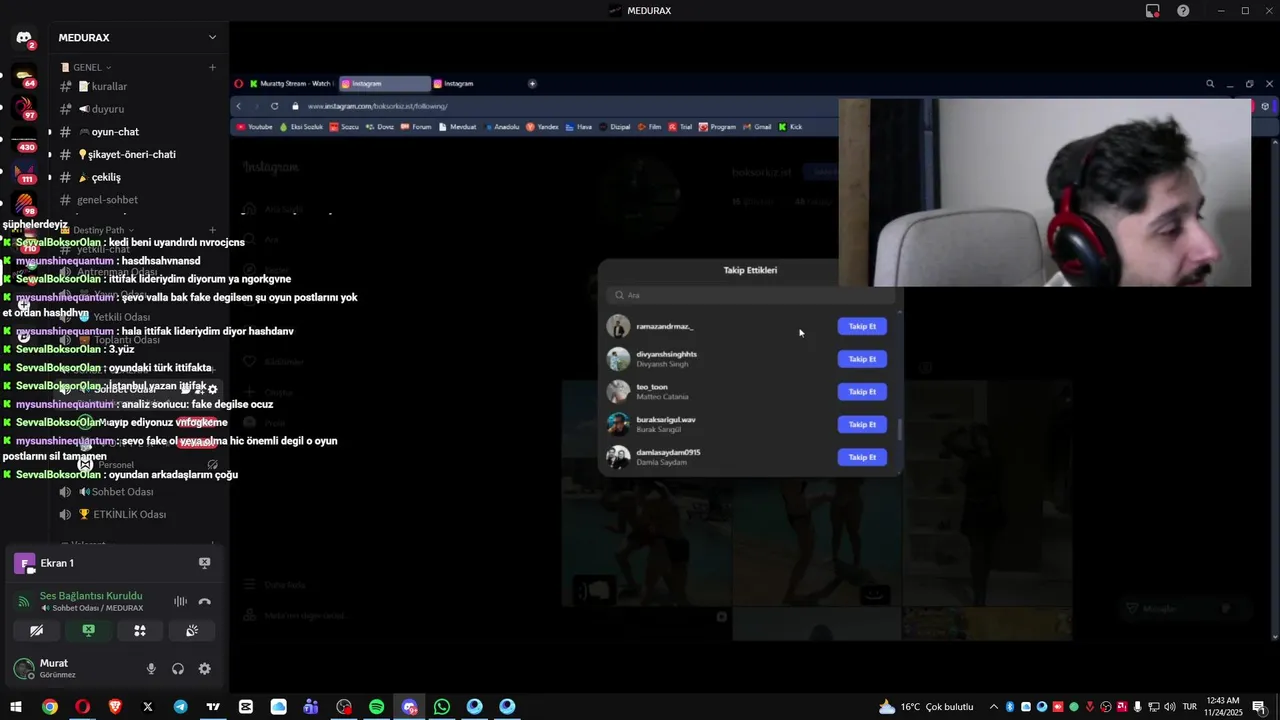This screenshot has height=720, width=1280.
Task: Stop screen sharing with the green screen button
Action: 88,631
